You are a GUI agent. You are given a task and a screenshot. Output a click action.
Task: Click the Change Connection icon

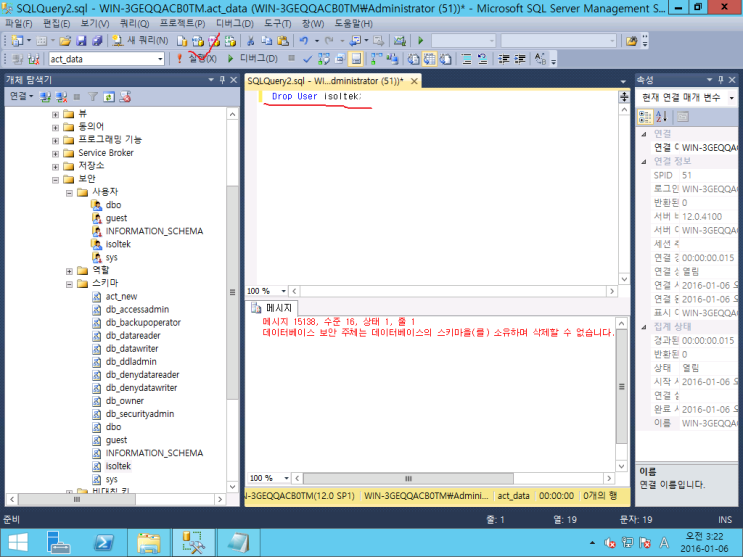click(x=34, y=59)
